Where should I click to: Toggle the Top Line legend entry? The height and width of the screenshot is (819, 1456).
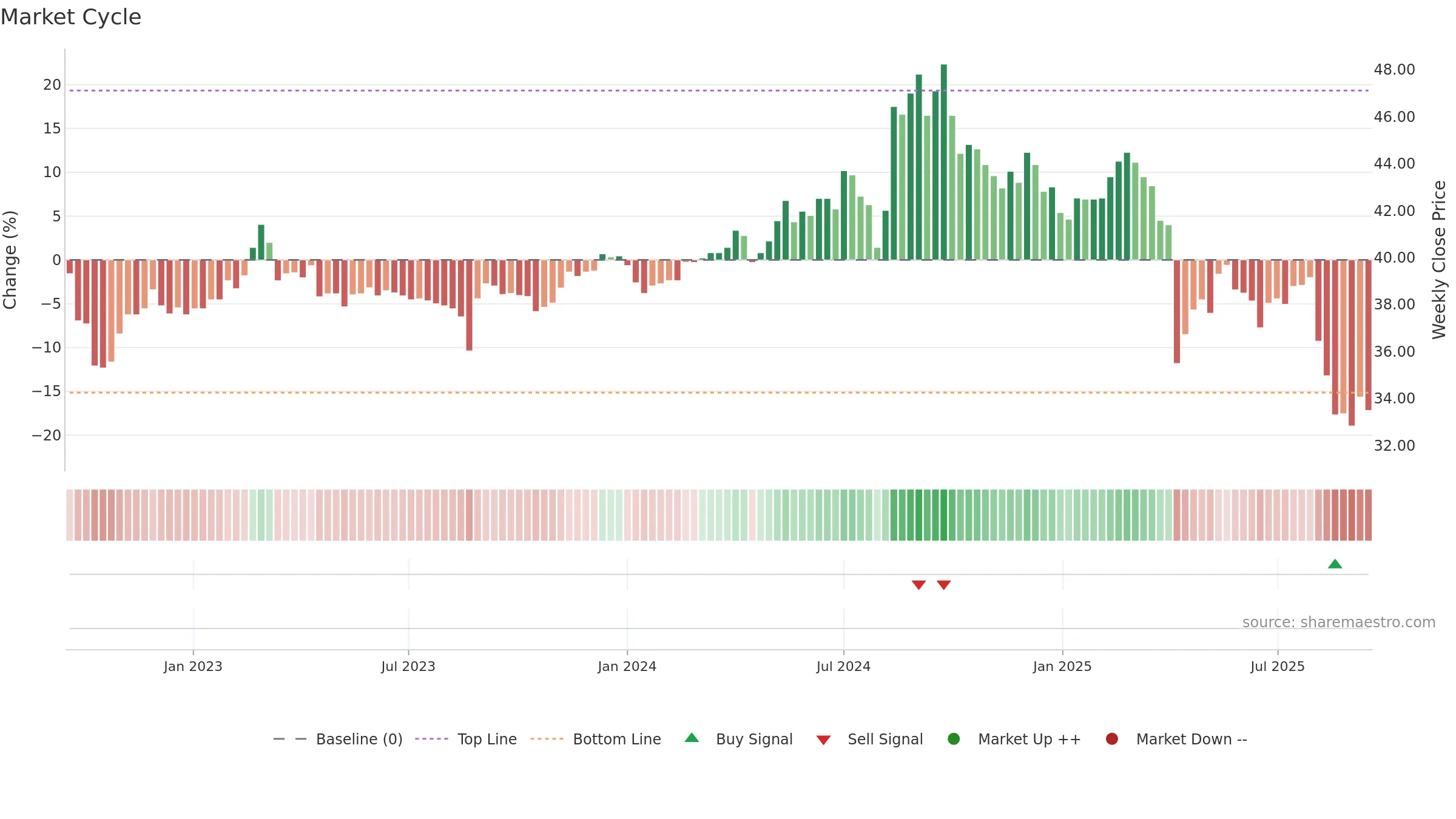466,739
